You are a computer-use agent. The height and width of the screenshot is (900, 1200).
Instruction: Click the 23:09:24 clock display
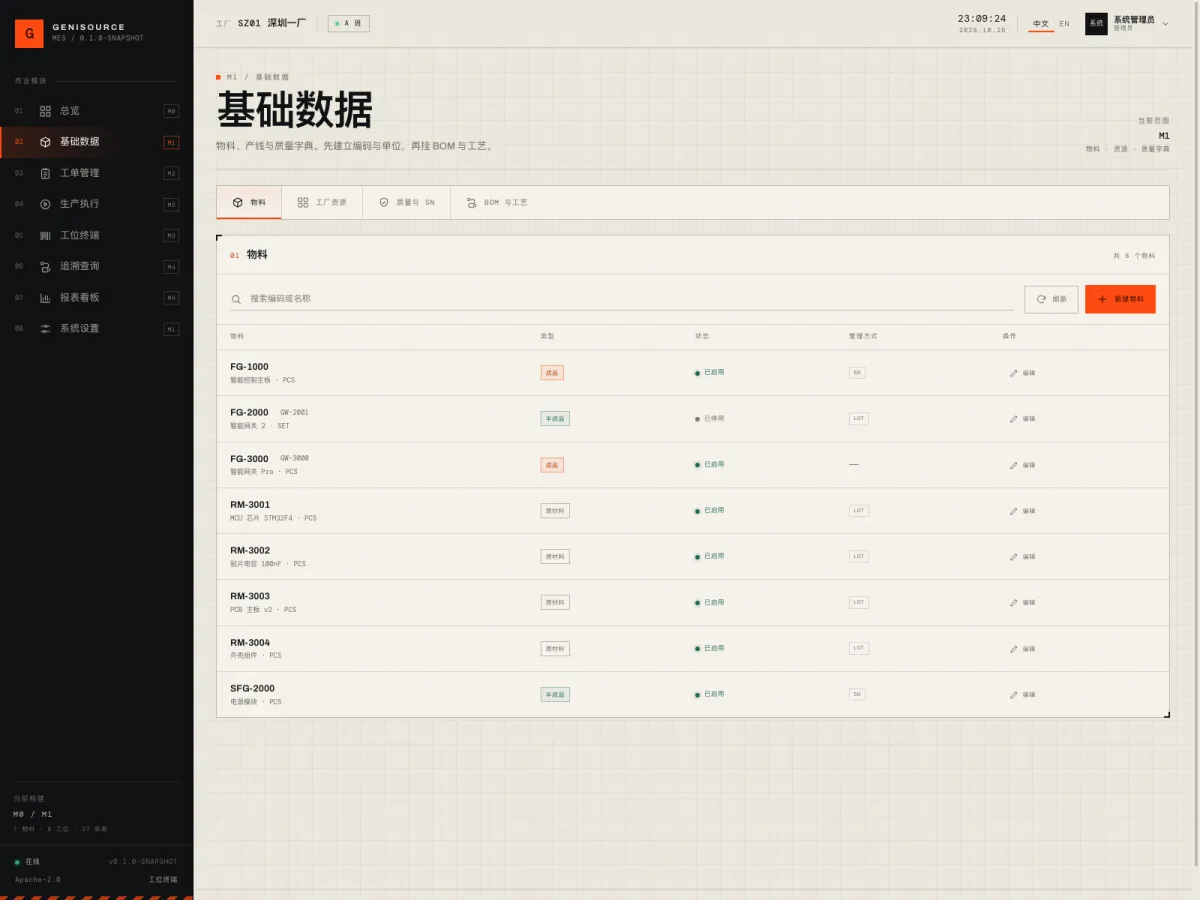tap(982, 19)
